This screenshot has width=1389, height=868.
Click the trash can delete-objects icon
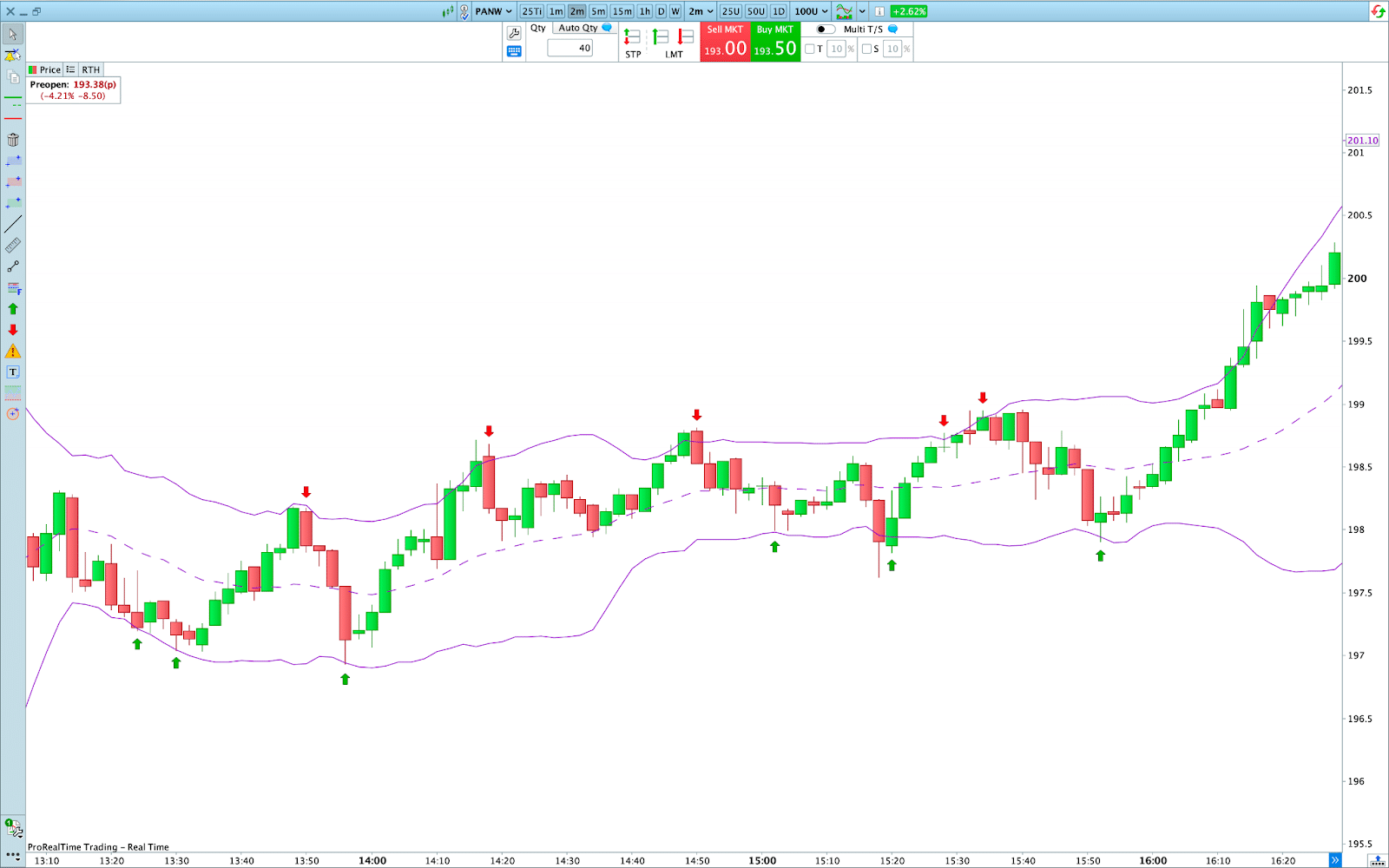[13, 140]
